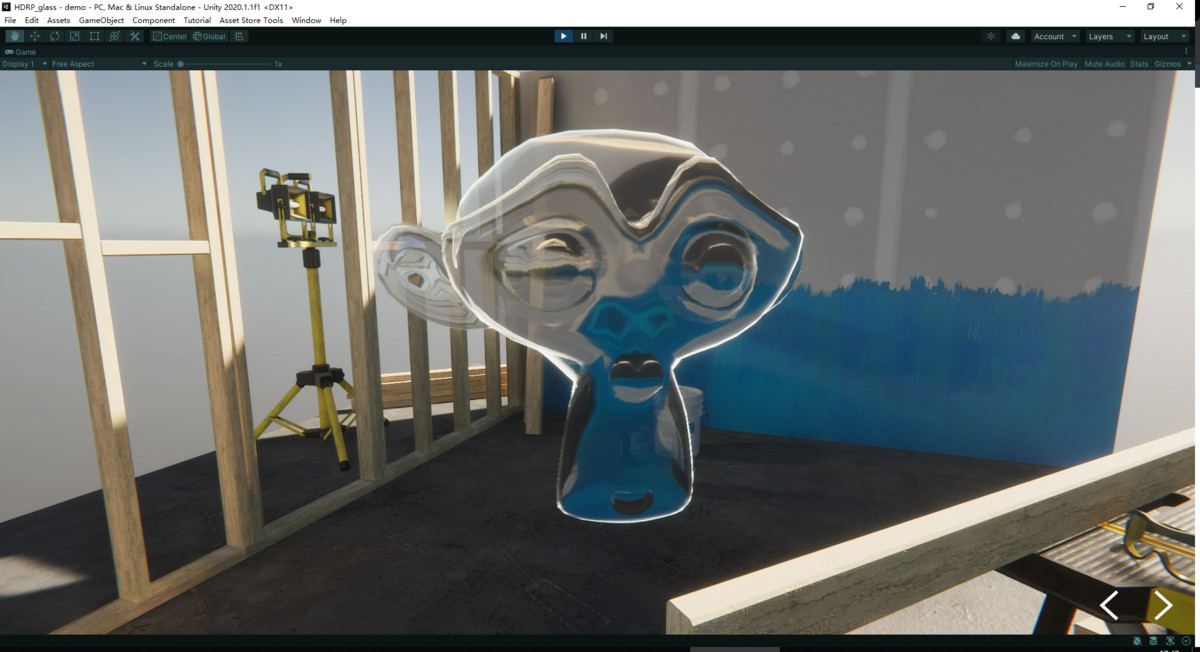The image size is (1200, 652).
Task: Click the Unity Collaborate cloud icon
Action: [x=1014, y=36]
